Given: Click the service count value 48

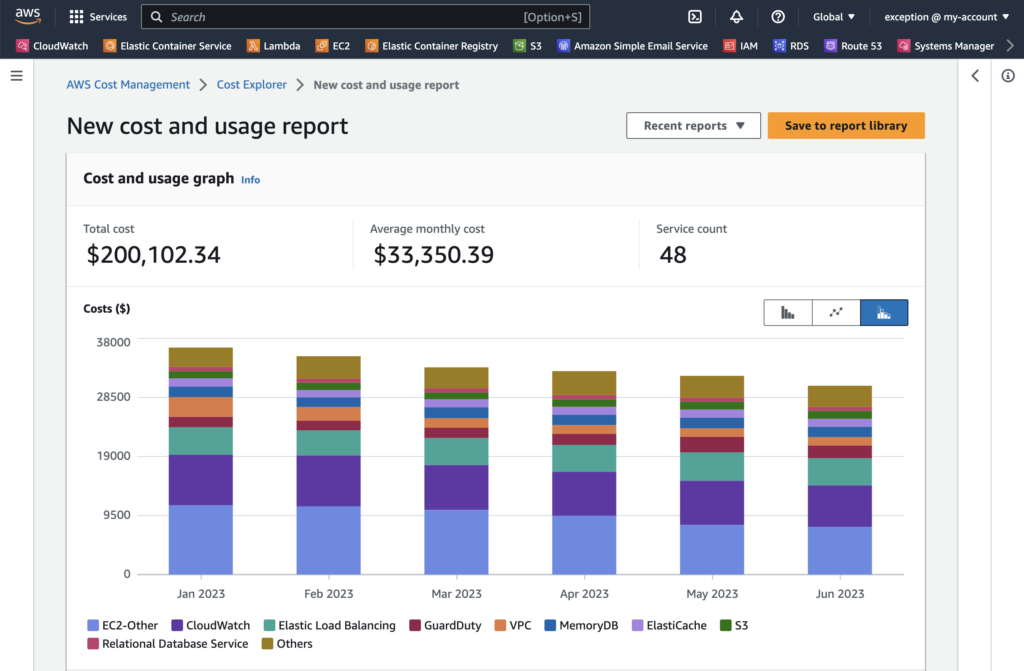Looking at the screenshot, I should click(673, 255).
